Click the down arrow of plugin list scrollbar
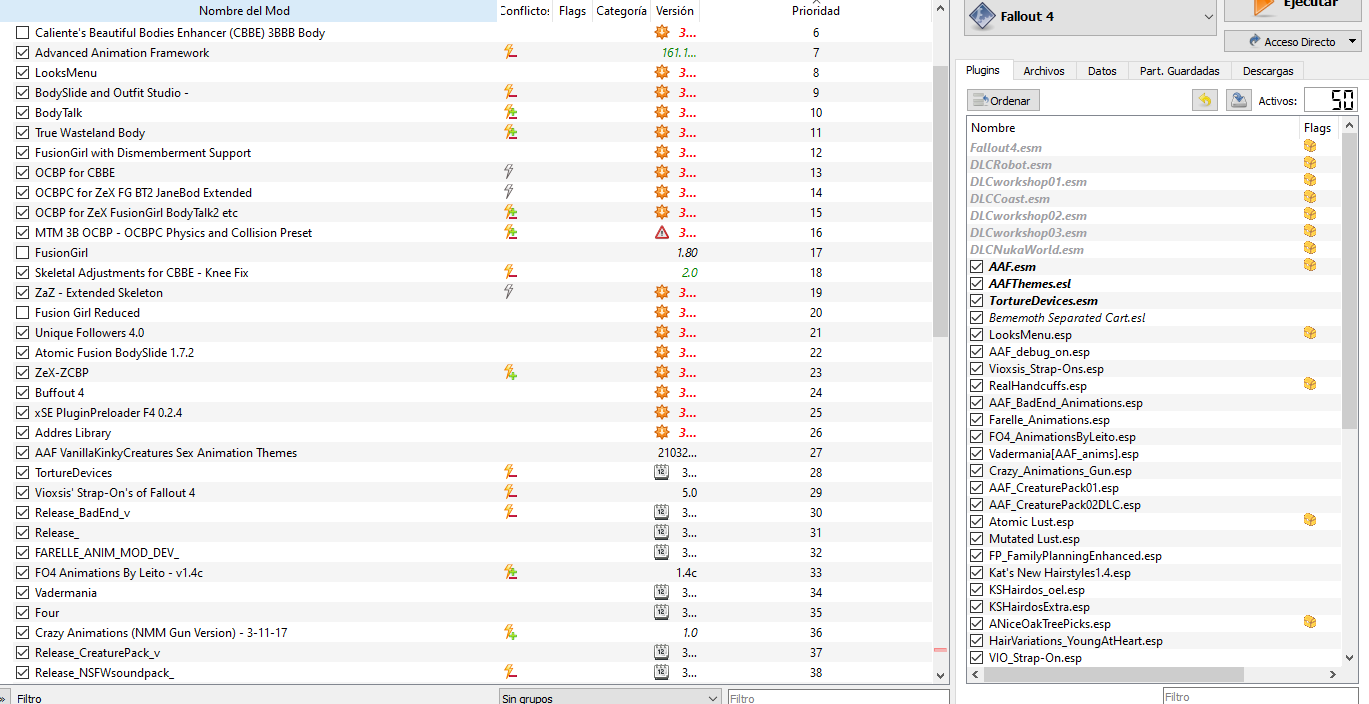The height and width of the screenshot is (704, 1369). (x=1349, y=657)
